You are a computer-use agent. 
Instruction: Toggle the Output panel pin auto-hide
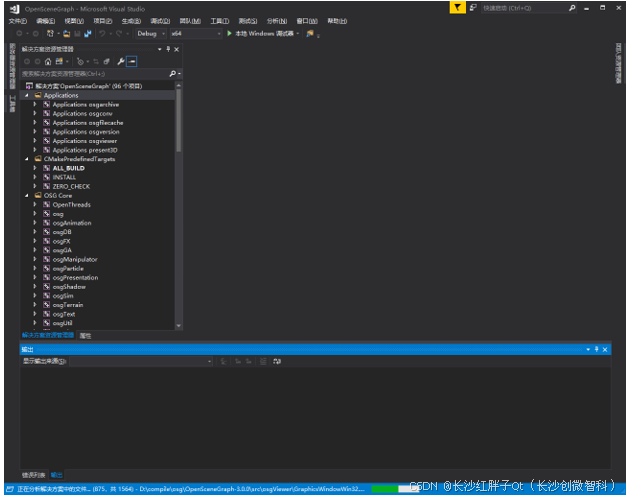pos(596,349)
